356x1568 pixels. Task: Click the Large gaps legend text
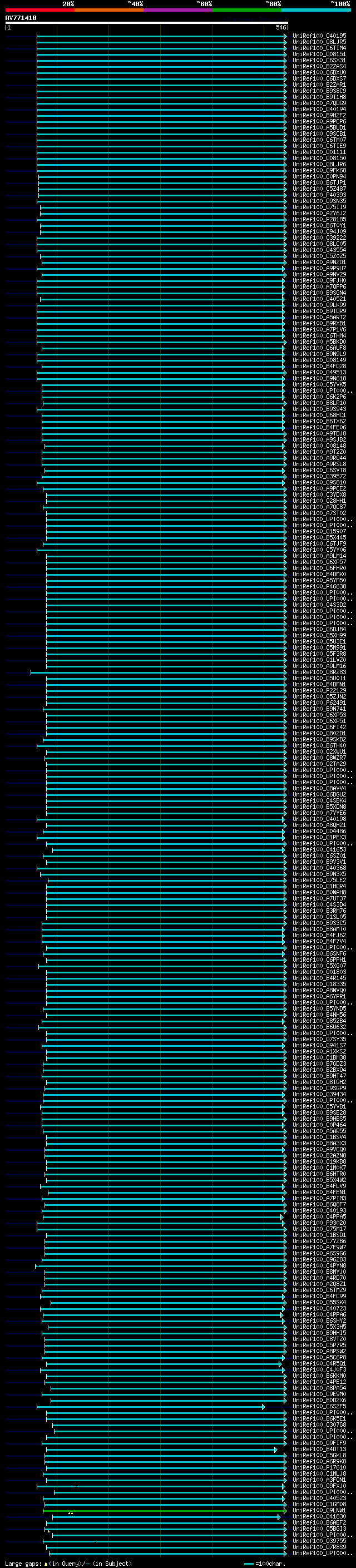68,1563
